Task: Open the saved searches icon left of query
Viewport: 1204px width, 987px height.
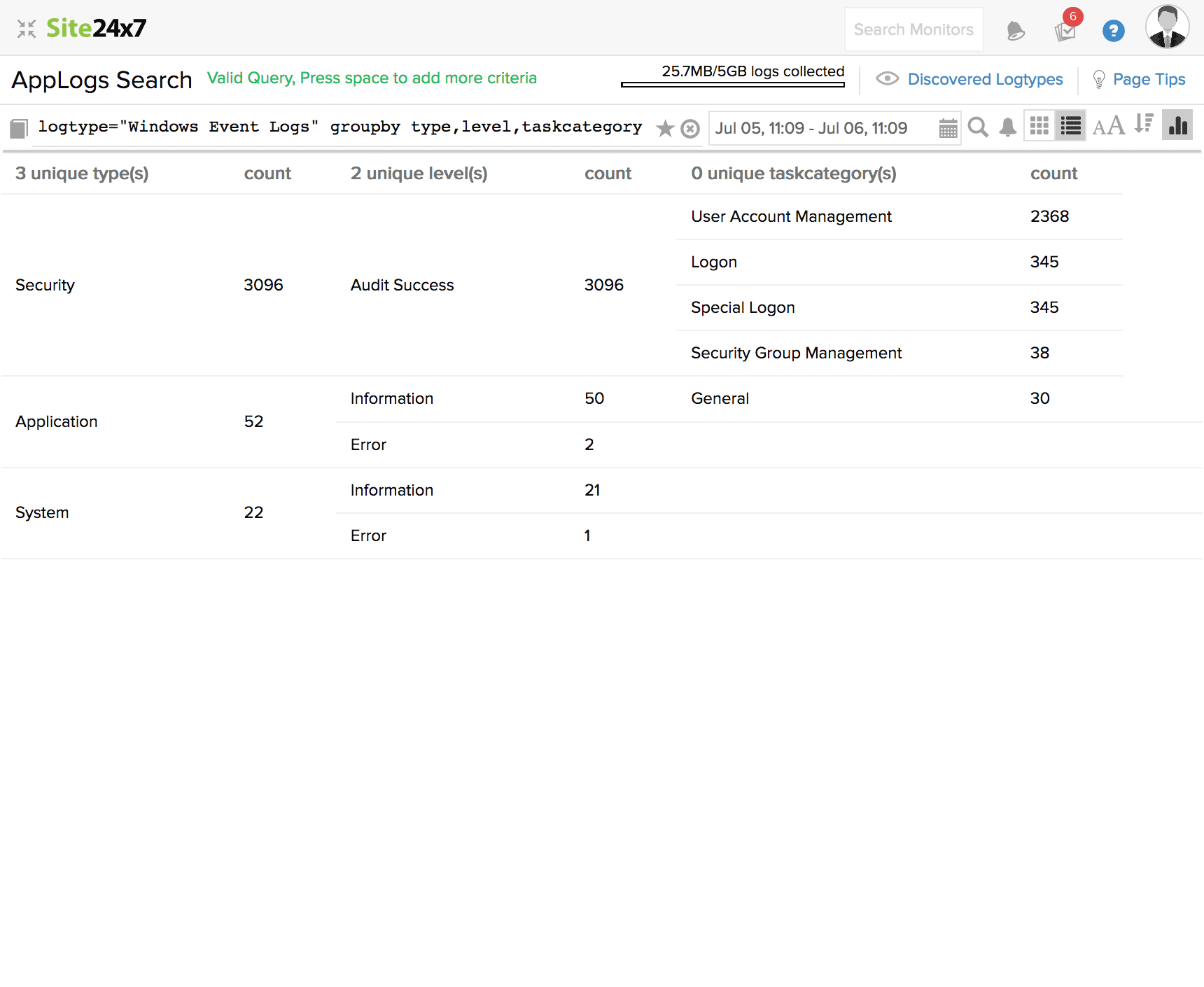Action: [19, 128]
